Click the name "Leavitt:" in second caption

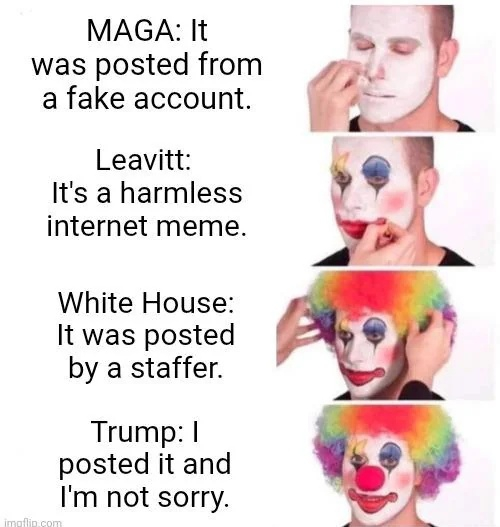(x=143, y=160)
